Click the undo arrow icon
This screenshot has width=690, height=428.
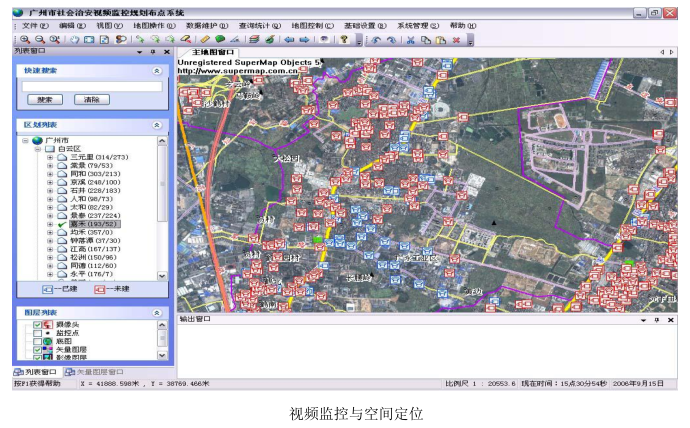click(x=376, y=40)
